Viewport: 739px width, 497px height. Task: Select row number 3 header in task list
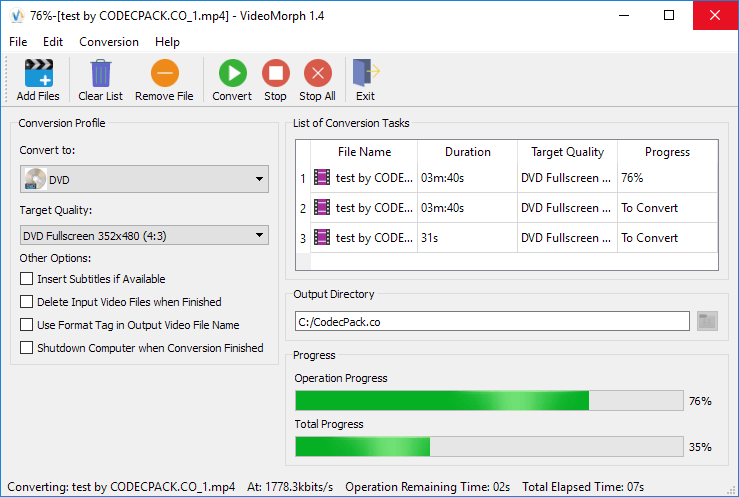303,238
